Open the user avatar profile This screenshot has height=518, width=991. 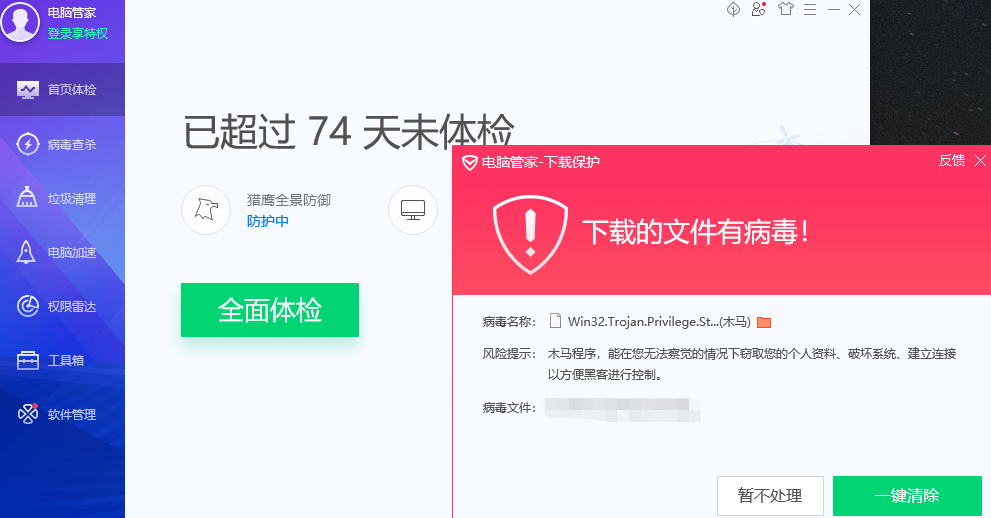point(20,21)
